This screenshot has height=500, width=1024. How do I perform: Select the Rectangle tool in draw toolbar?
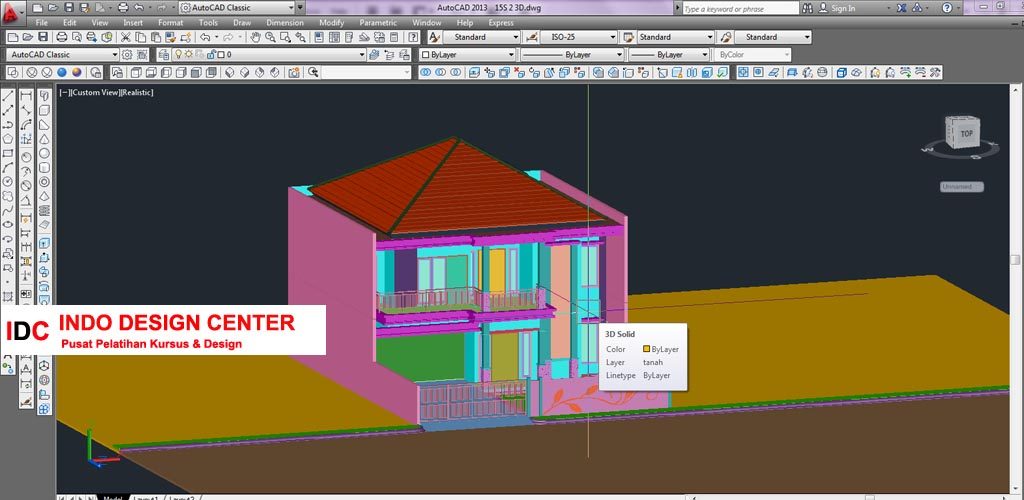pyautogui.click(x=8, y=153)
